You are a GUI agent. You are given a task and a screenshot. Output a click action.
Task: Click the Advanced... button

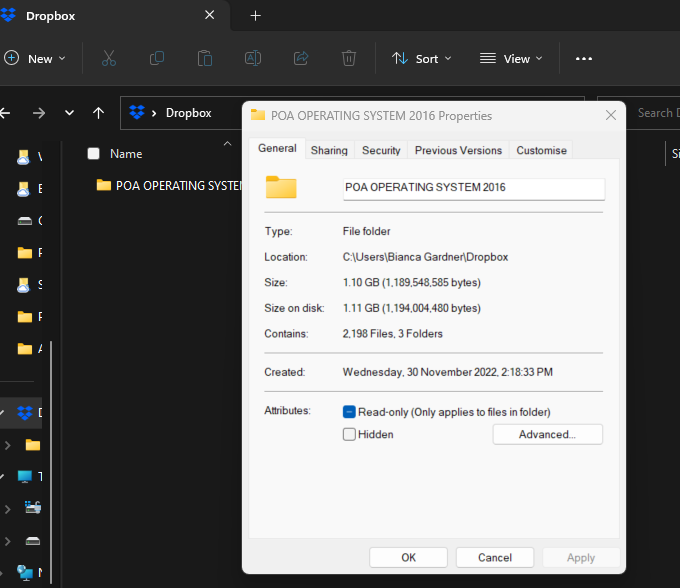point(547,434)
